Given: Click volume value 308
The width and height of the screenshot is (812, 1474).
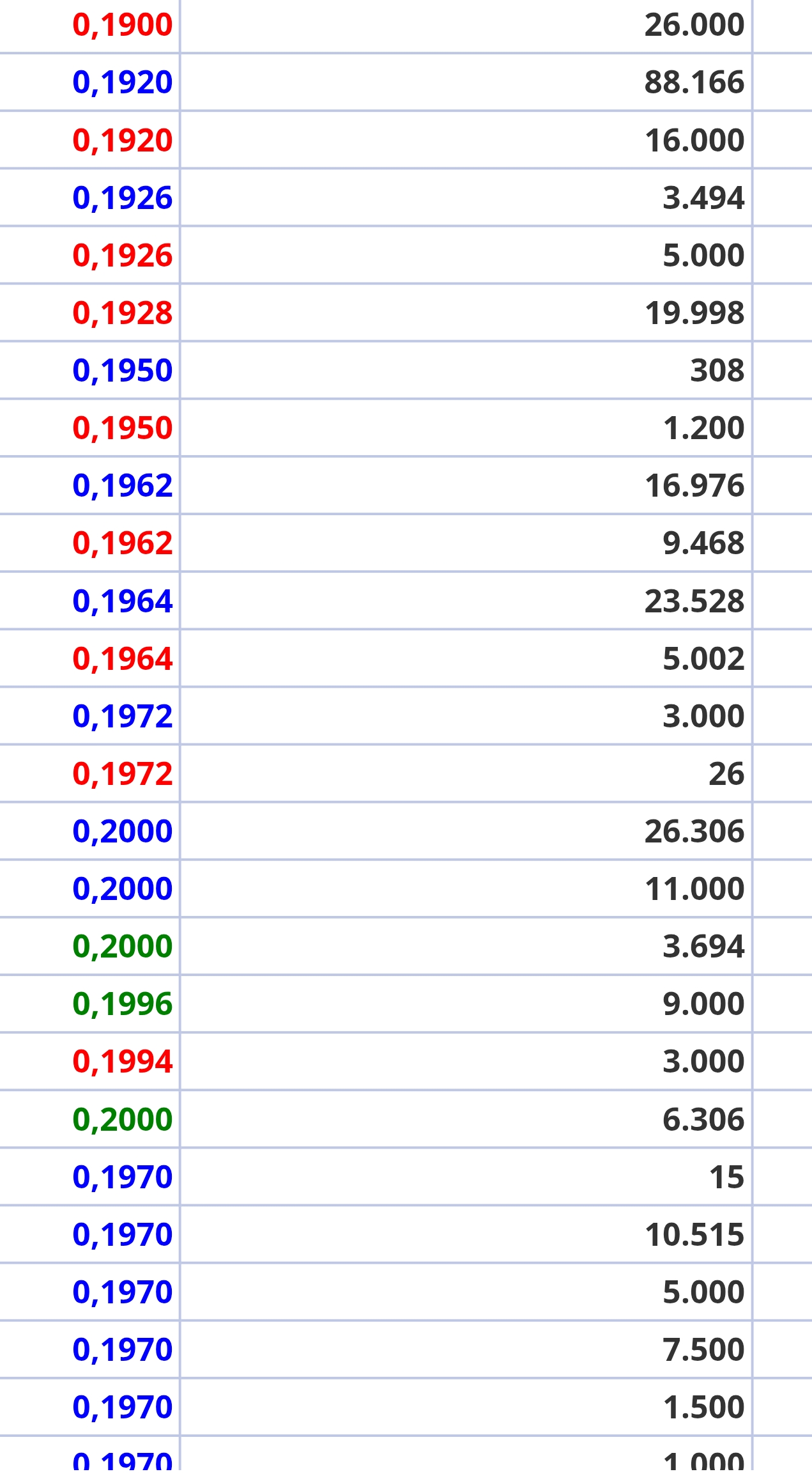Looking at the screenshot, I should (717, 371).
